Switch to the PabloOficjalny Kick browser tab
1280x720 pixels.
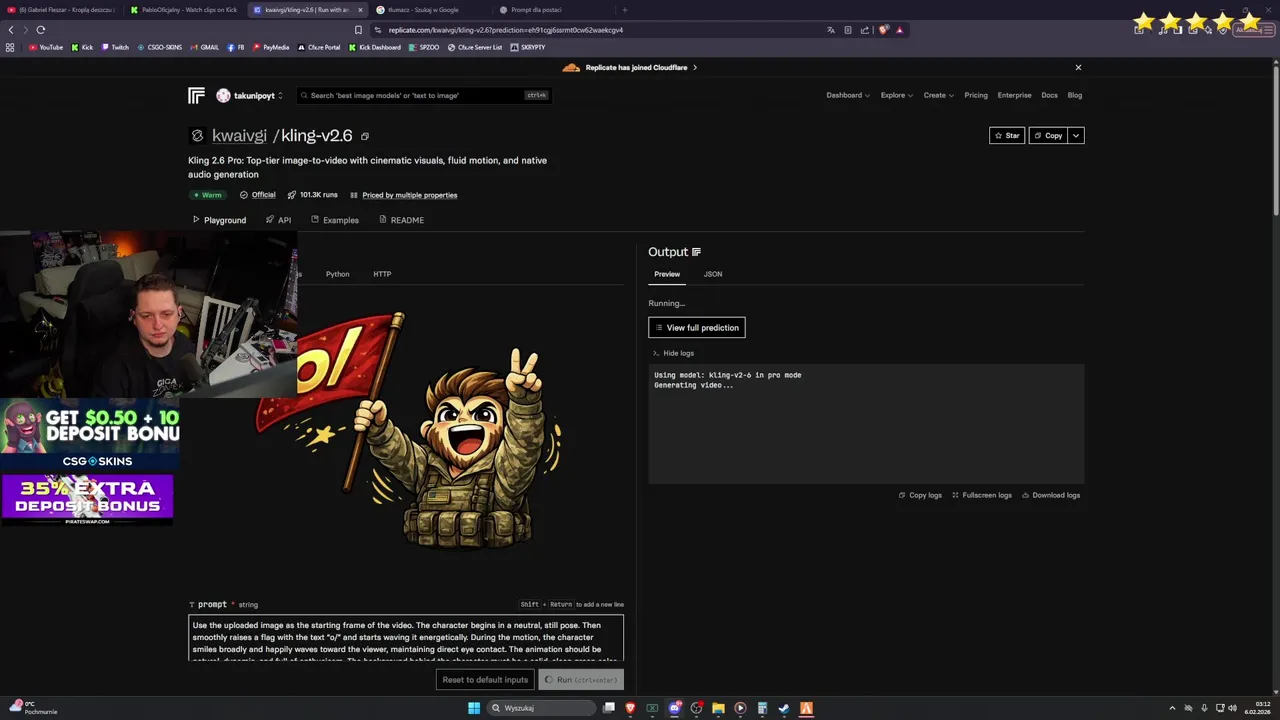pos(183,10)
